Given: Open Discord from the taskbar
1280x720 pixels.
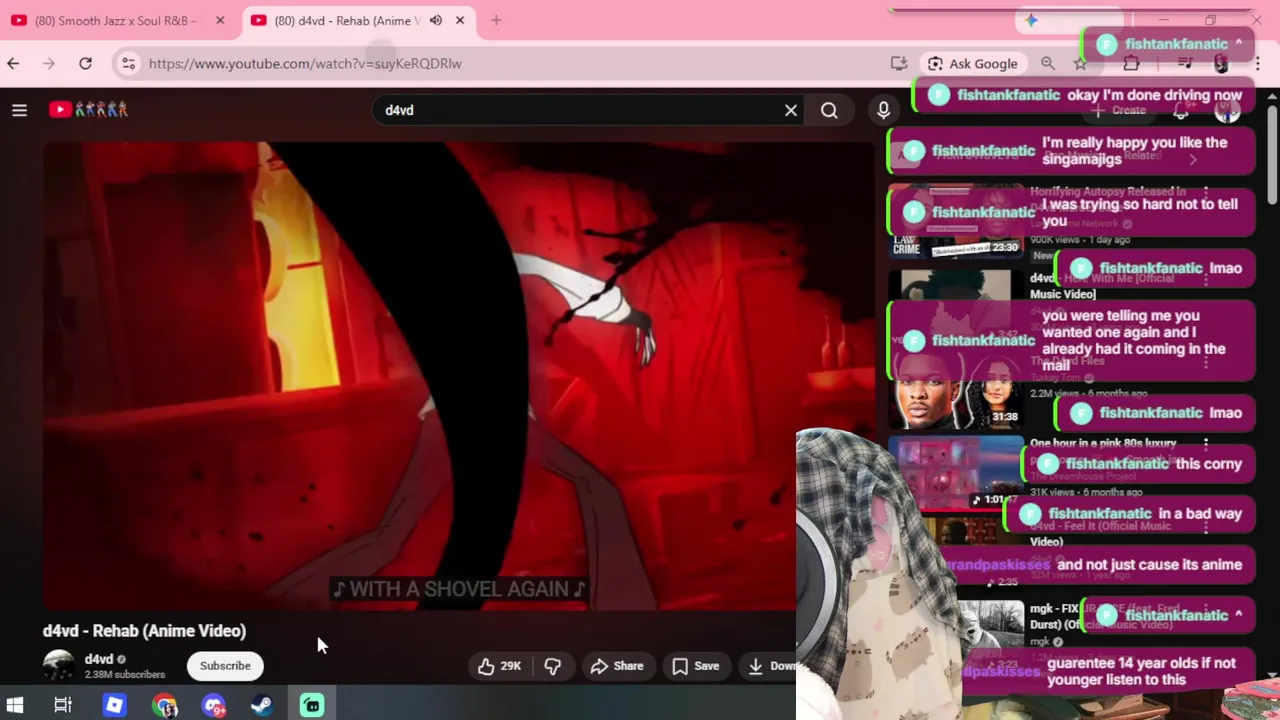Looking at the screenshot, I should tap(213, 705).
